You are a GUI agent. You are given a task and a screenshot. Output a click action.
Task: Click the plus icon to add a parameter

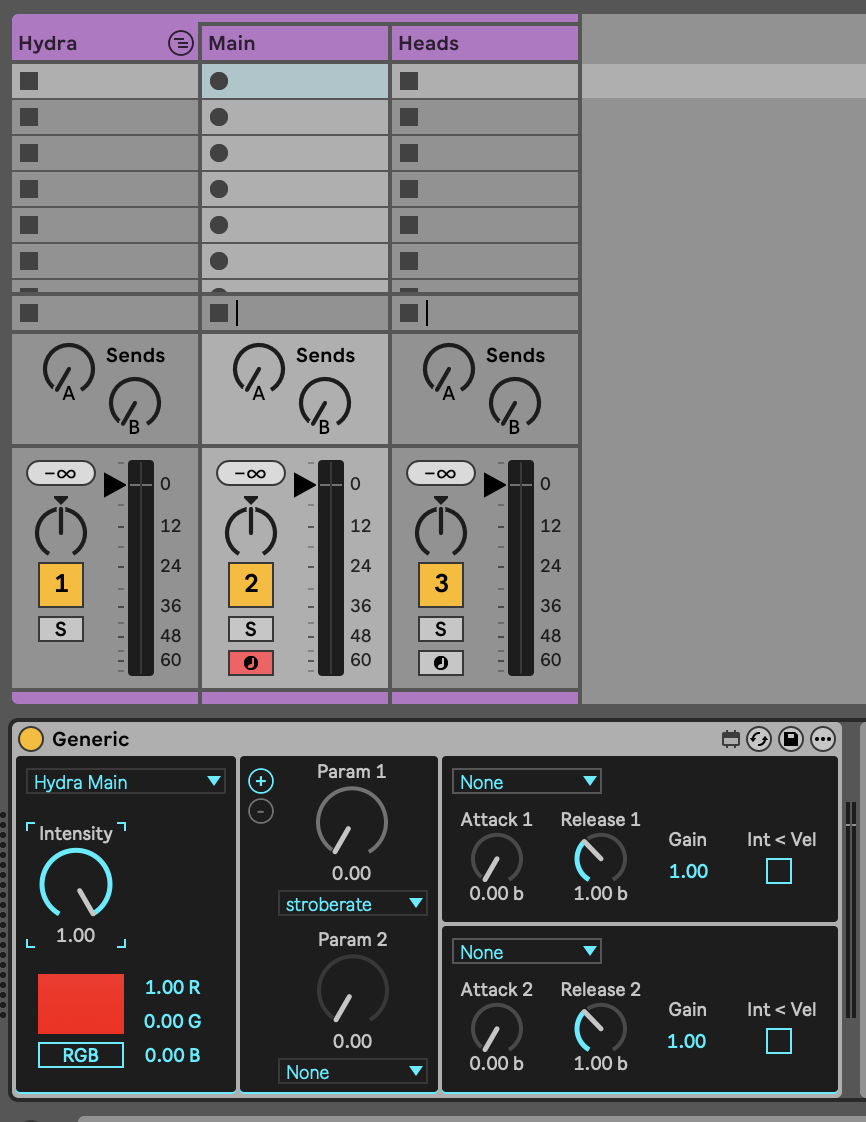260,781
